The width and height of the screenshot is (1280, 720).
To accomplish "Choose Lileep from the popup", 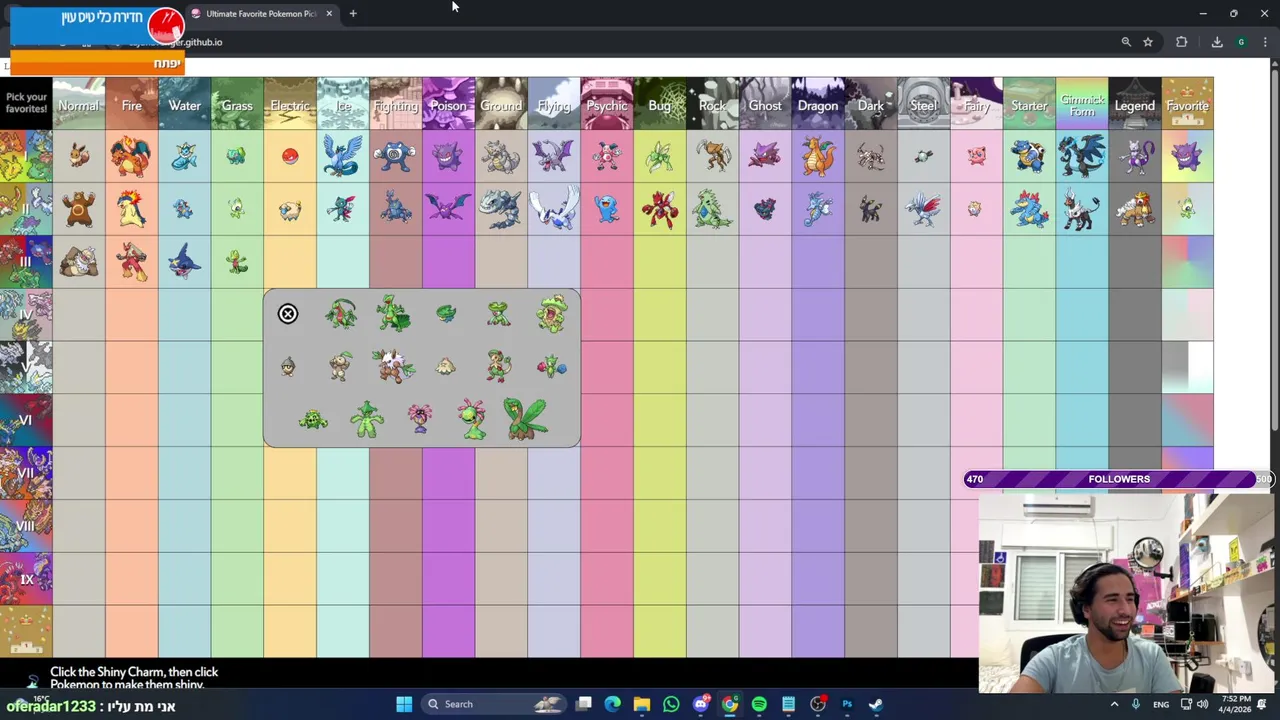I will (x=420, y=419).
